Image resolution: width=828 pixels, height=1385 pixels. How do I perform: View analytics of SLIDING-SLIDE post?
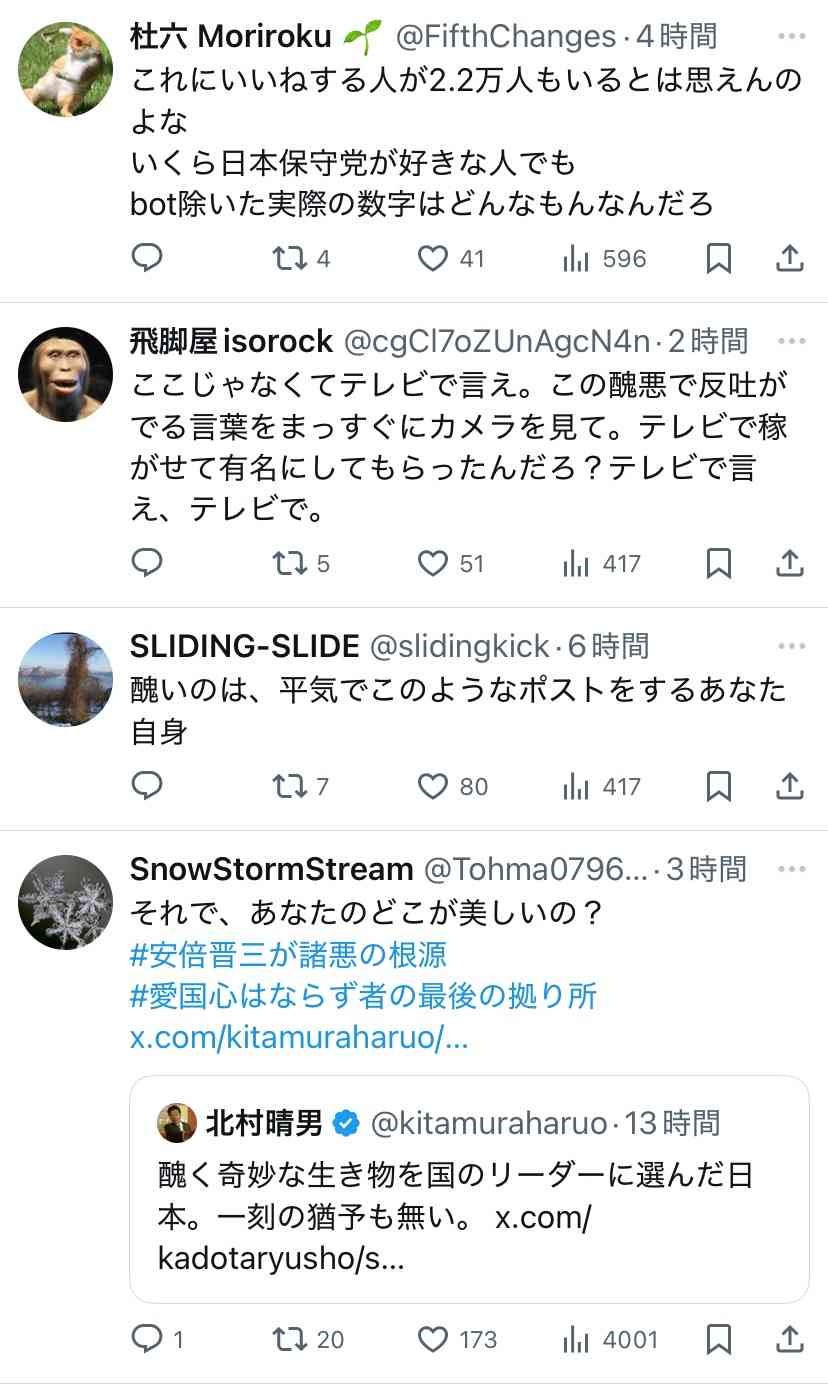tap(576, 786)
